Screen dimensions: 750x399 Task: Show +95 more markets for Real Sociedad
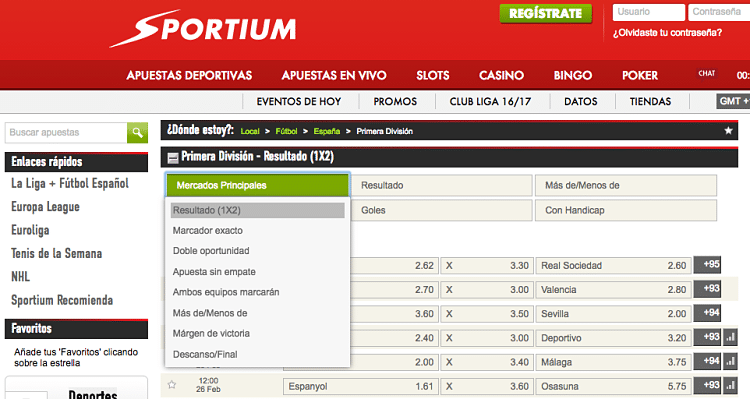707,264
